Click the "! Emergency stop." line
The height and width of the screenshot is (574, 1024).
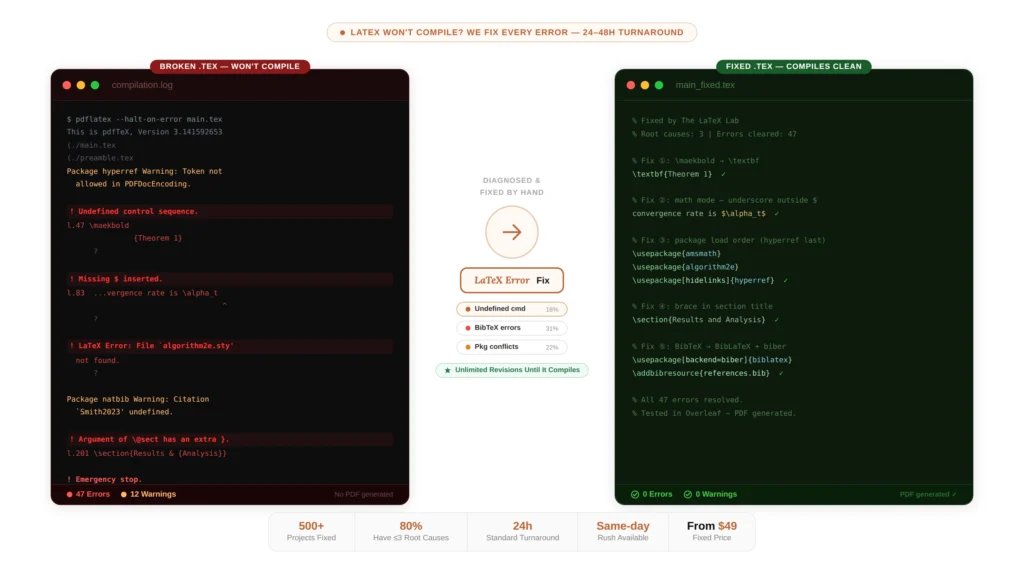[104, 479]
